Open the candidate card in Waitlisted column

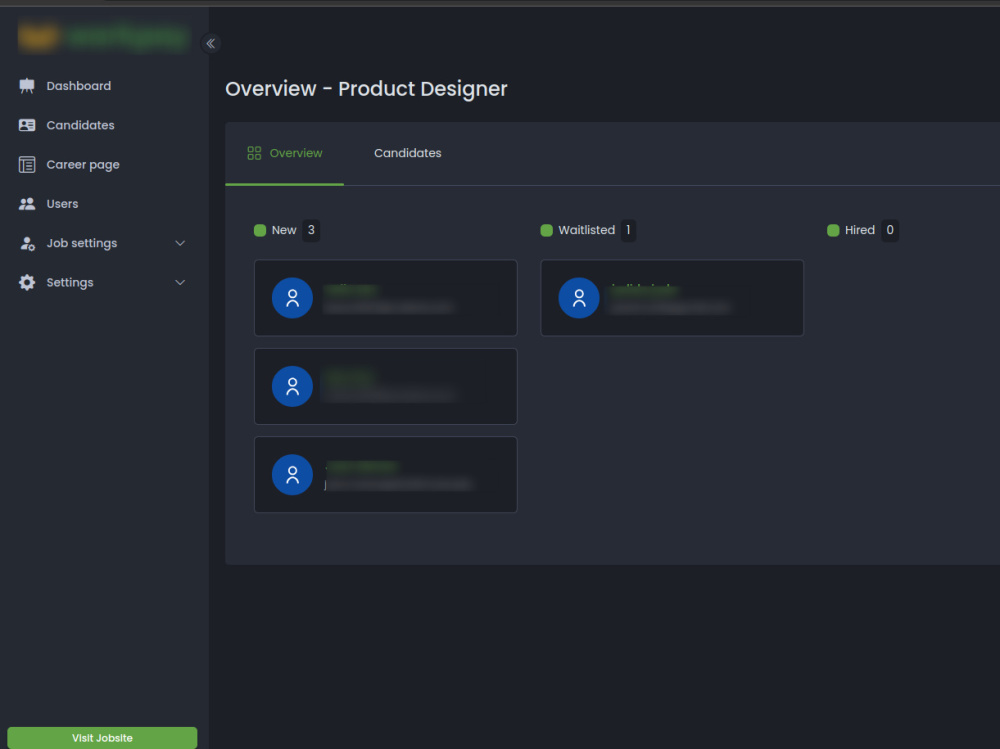[672, 298]
